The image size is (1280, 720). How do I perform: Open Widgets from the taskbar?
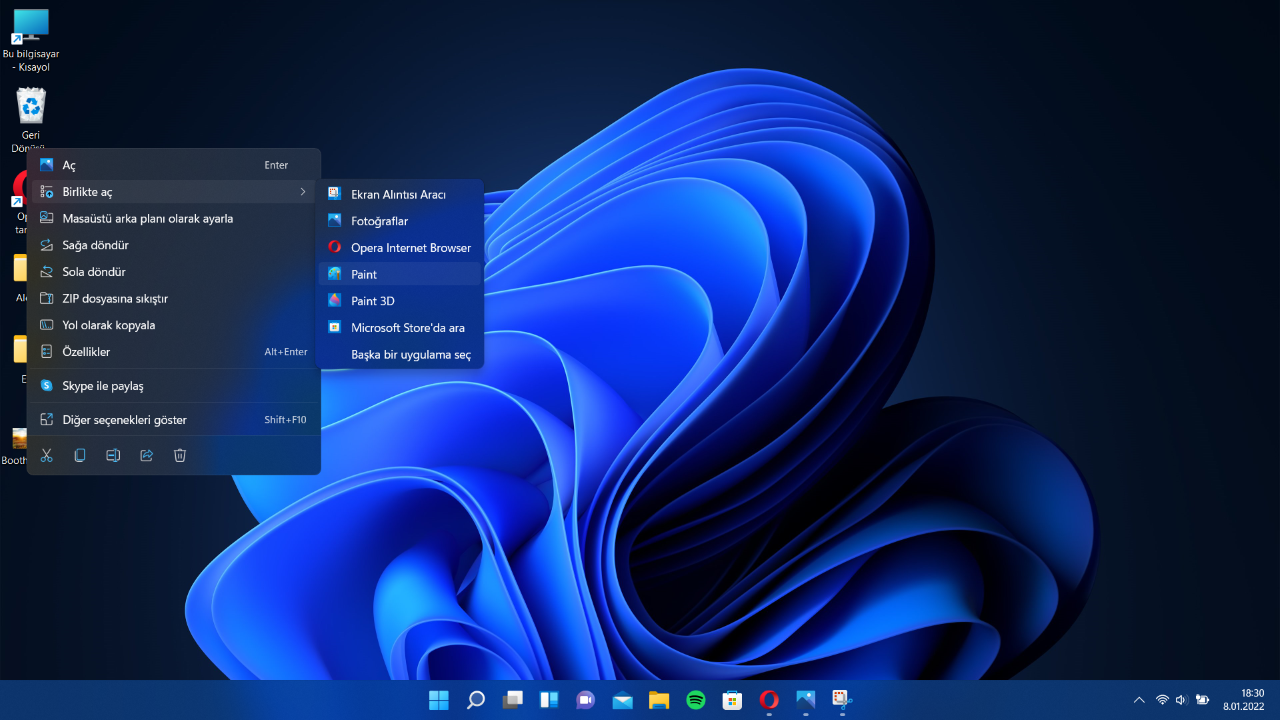pos(549,700)
